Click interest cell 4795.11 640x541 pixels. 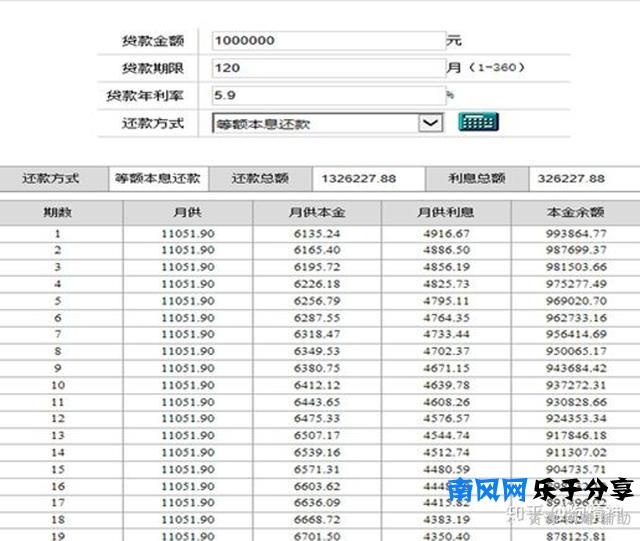tap(446, 301)
